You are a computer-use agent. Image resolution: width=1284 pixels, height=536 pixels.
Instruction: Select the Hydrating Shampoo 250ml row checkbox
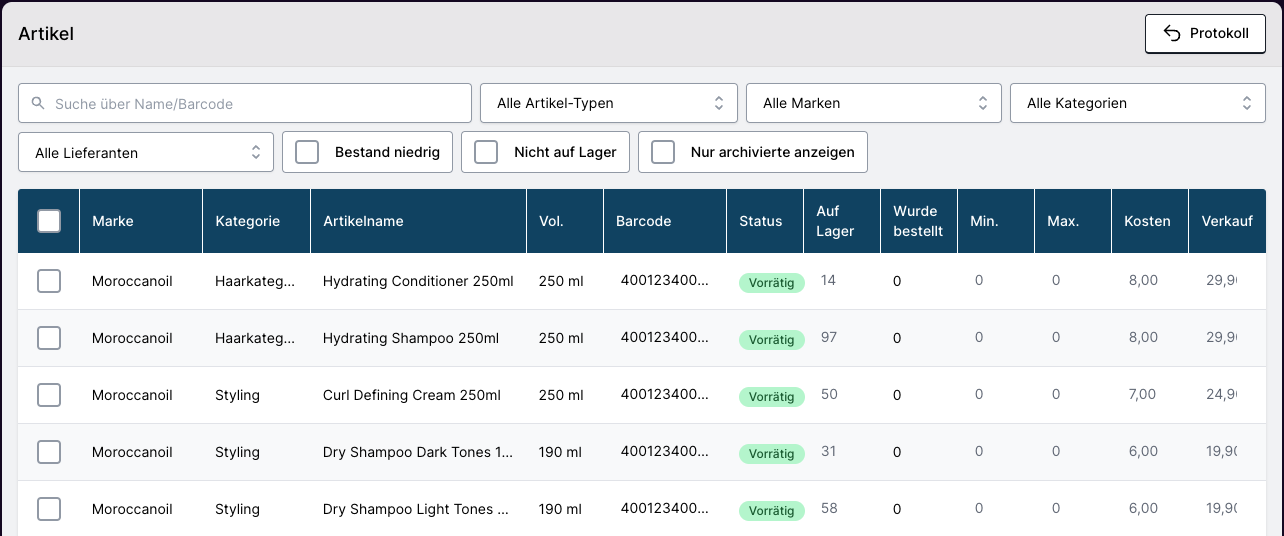(49, 338)
